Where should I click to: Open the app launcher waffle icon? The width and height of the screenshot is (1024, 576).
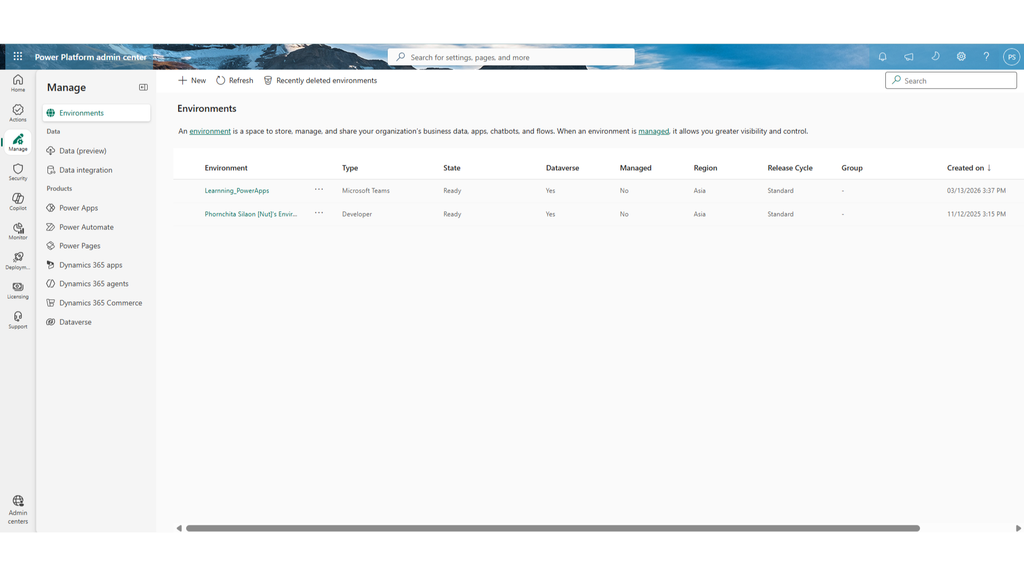click(18, 57)
